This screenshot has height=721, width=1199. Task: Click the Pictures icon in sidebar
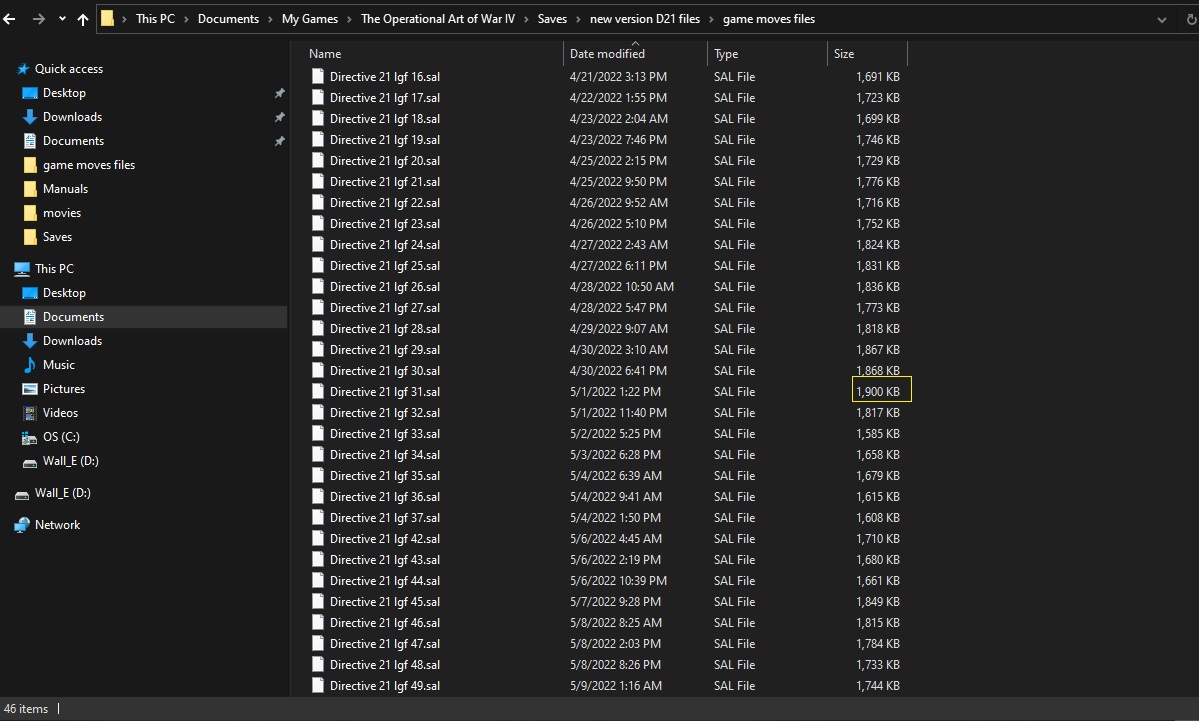[30, 388]
